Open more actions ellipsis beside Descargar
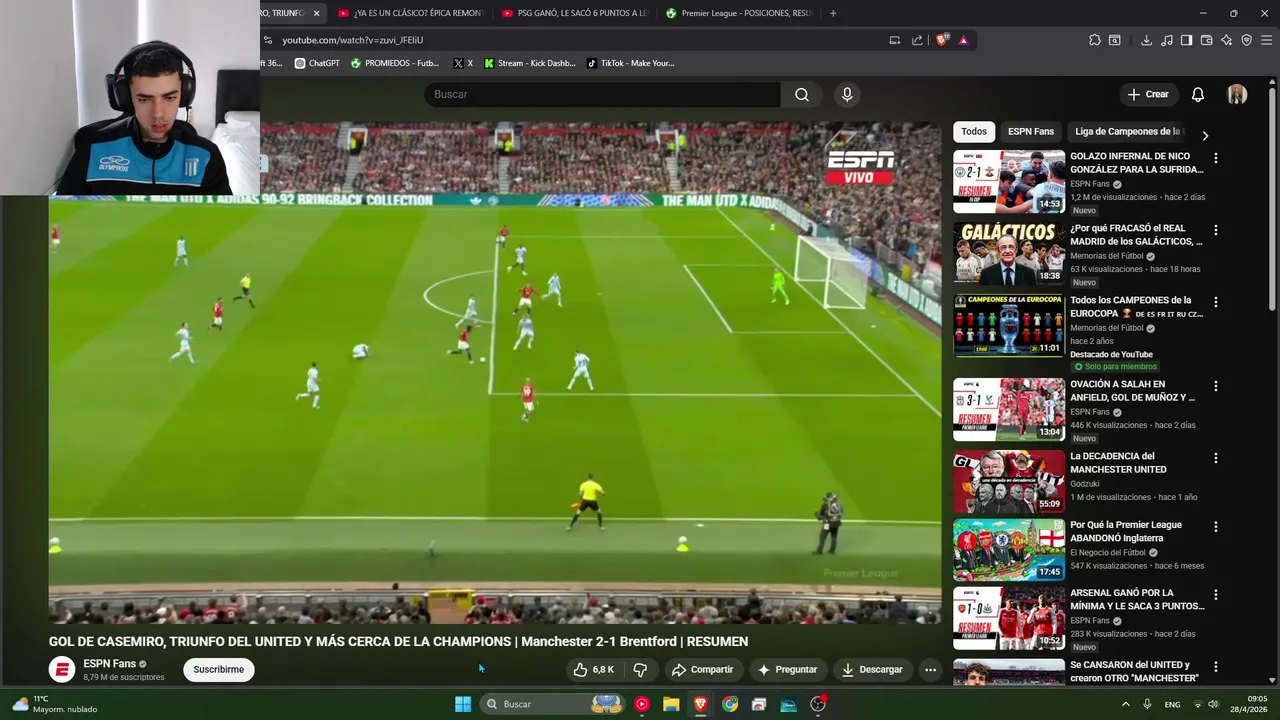The height and width of the screenshot is (720, 1280). coord(930,670)
